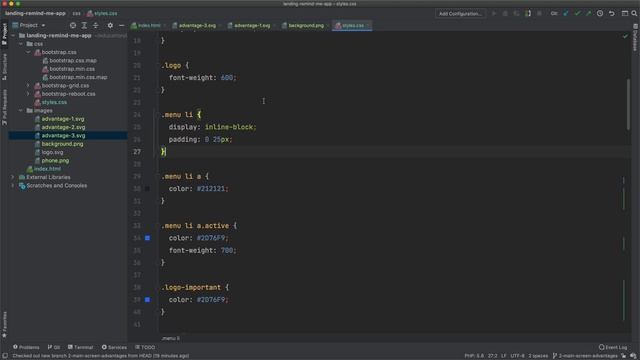Open the Services tool window
This screenshot has width=640, height=360.
pos(114,347)
